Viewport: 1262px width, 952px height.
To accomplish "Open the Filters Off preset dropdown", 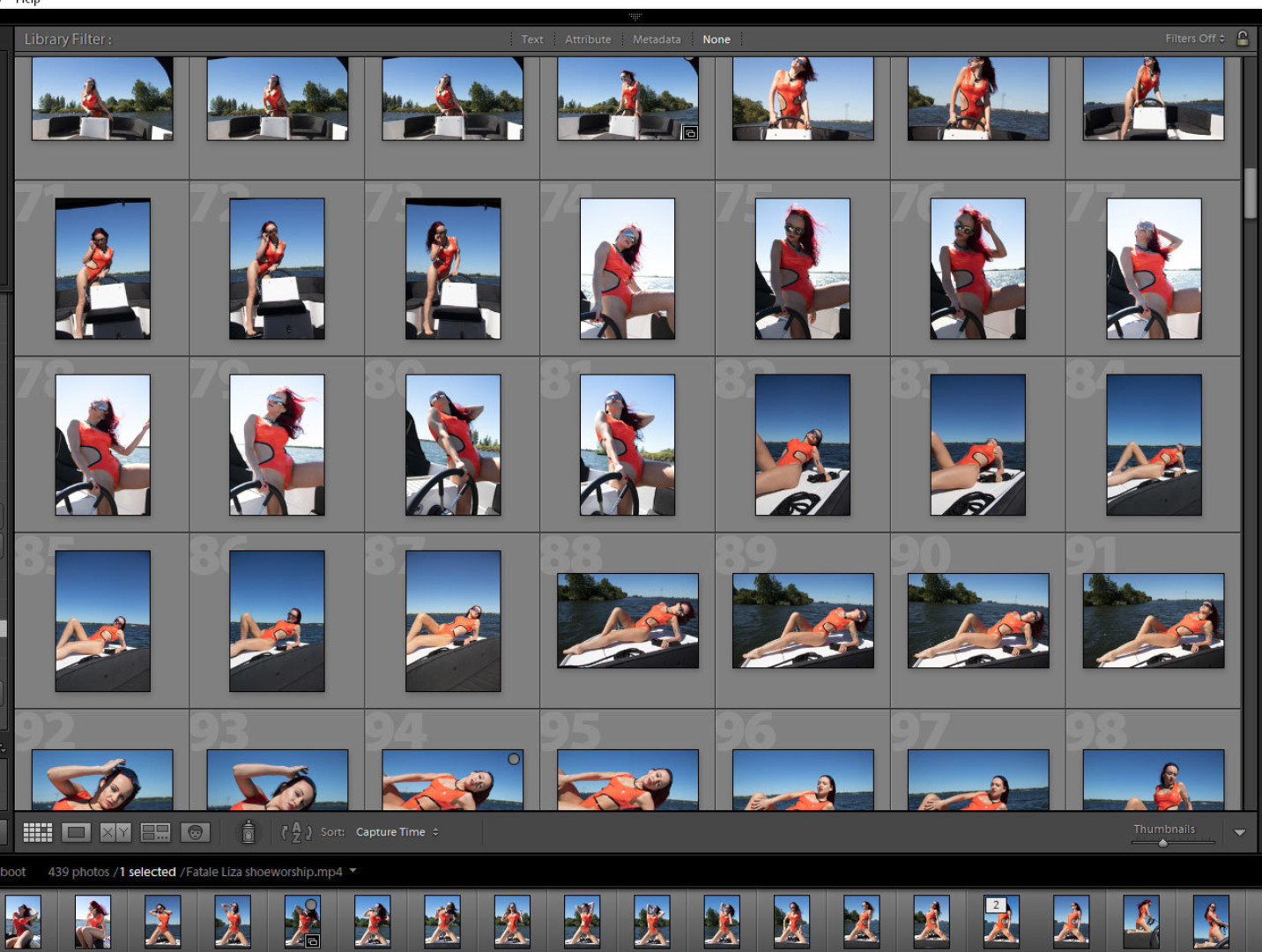I will (1195, 39).
